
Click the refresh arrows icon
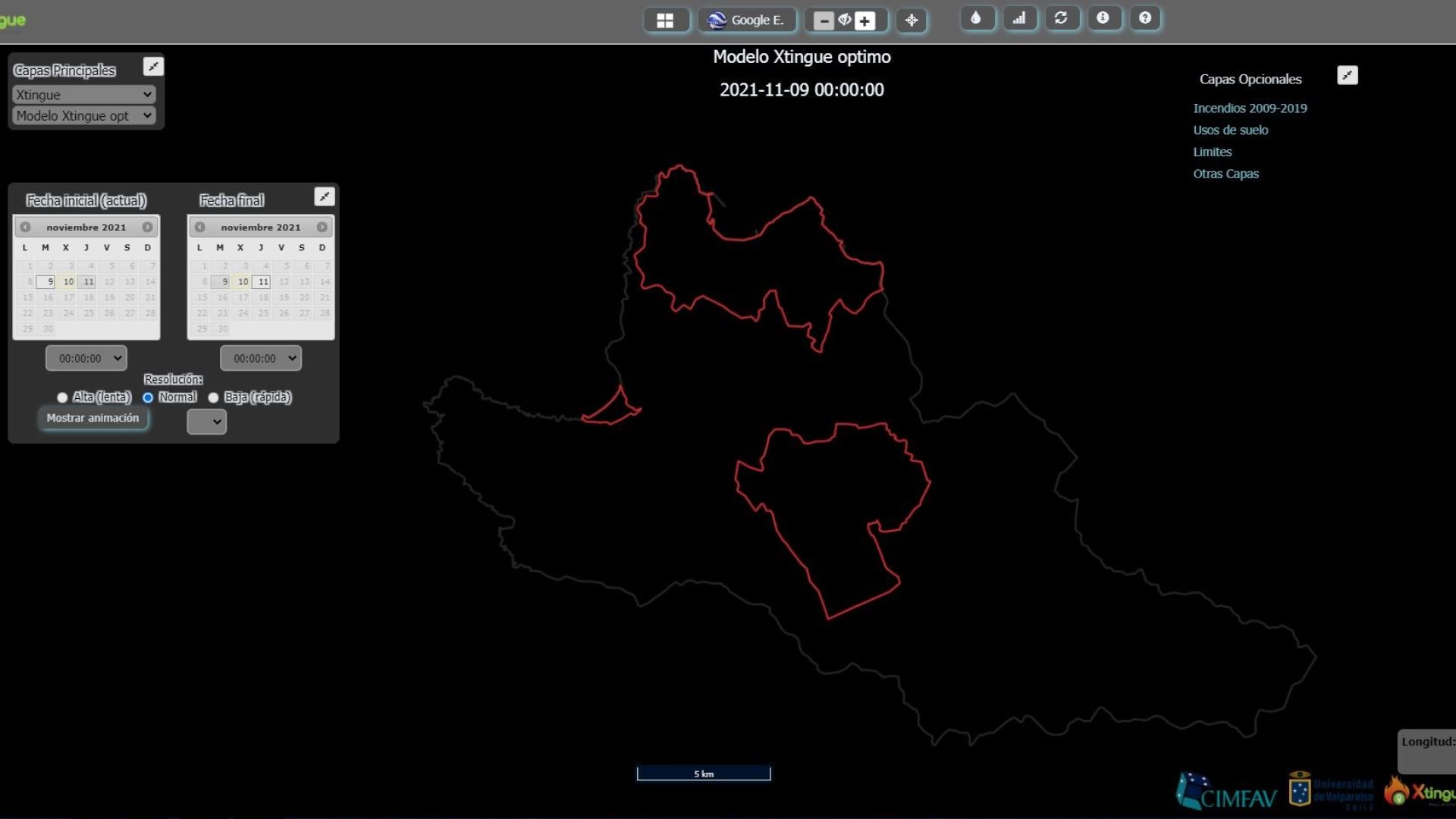coord(1061,18)
